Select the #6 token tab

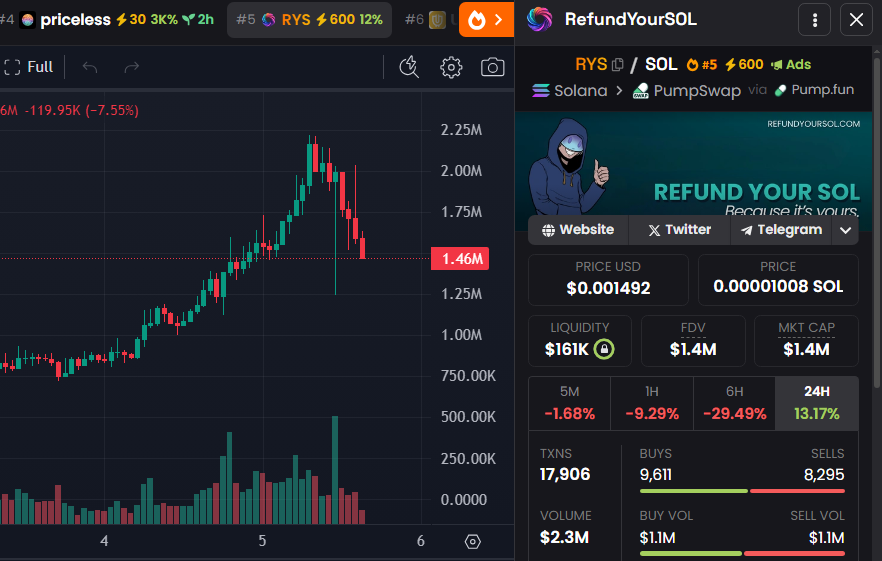(430, 20)
